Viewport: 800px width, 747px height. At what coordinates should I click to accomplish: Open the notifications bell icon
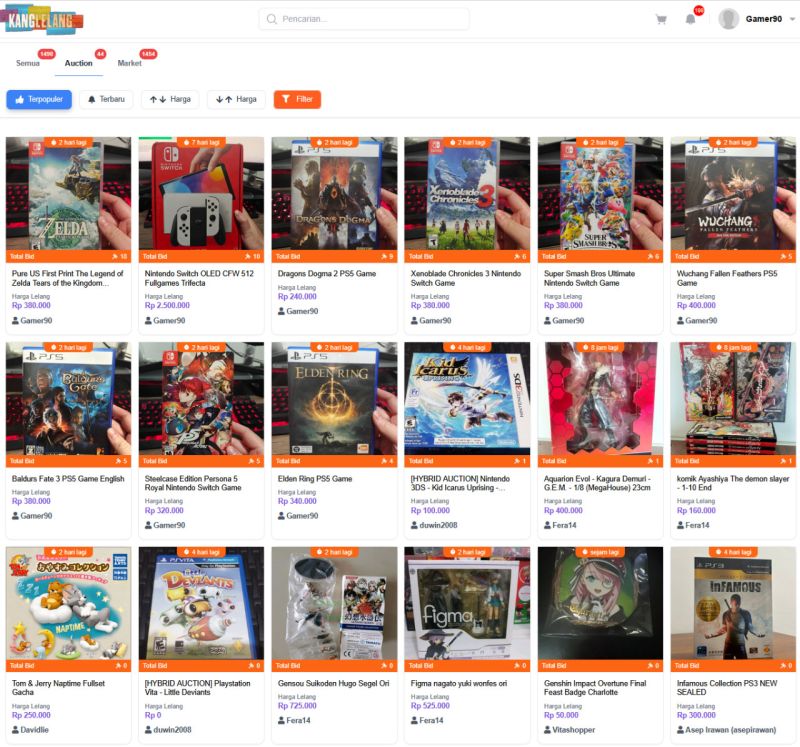tap(690, 19)
